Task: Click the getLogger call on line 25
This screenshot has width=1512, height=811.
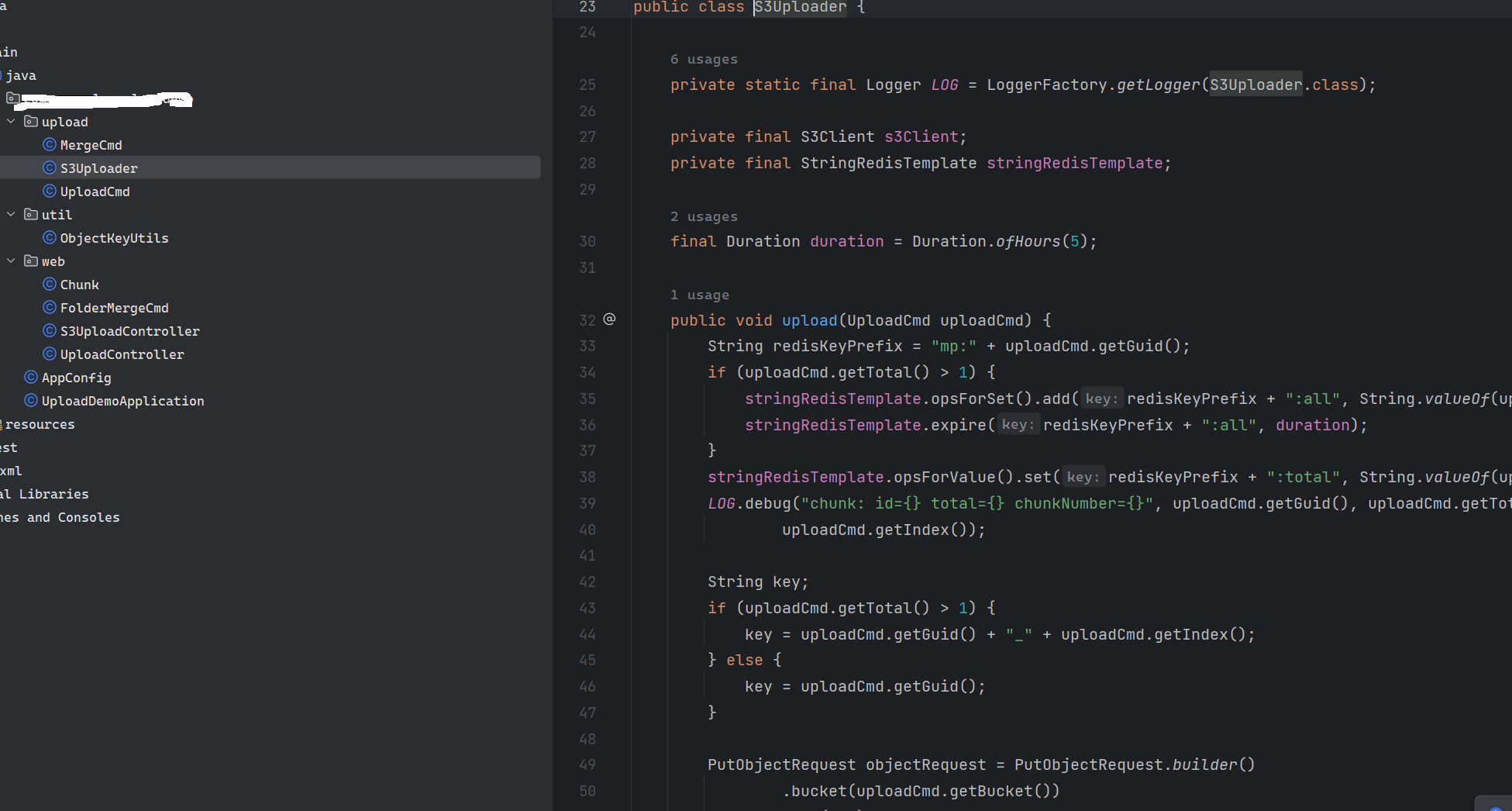Action: point(1158,85)
